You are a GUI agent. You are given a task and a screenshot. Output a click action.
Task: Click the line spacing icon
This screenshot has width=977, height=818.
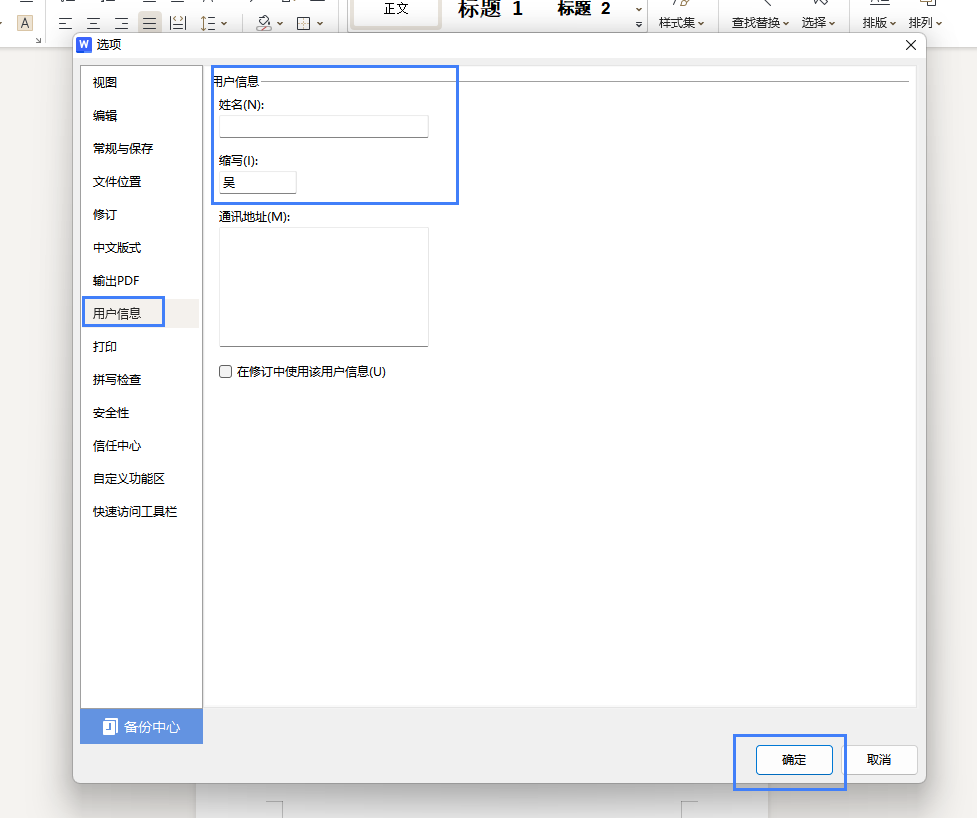206,22
